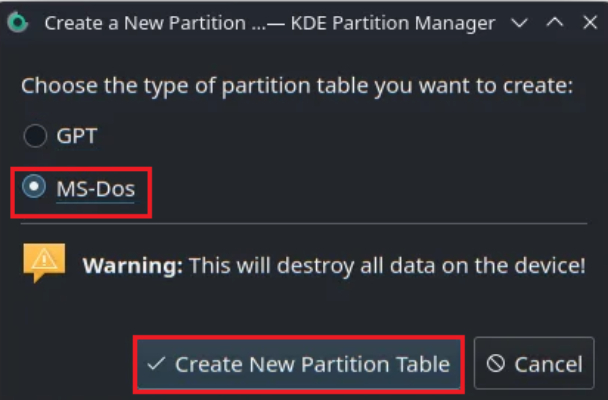Close the partition table dialog
The image size is (608, 400).
point(590,22)
